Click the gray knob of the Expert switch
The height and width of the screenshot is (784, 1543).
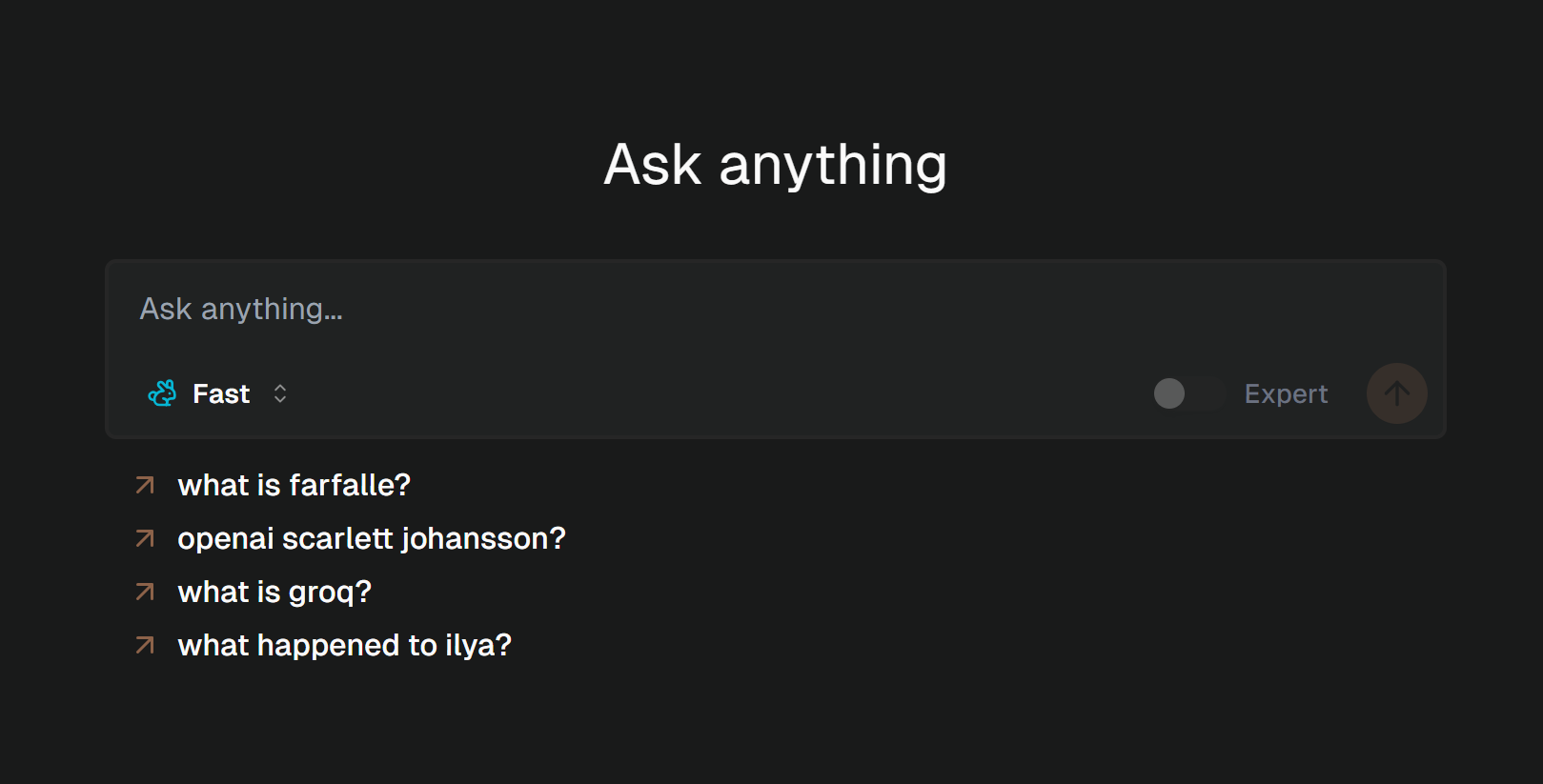point(1169,393)
